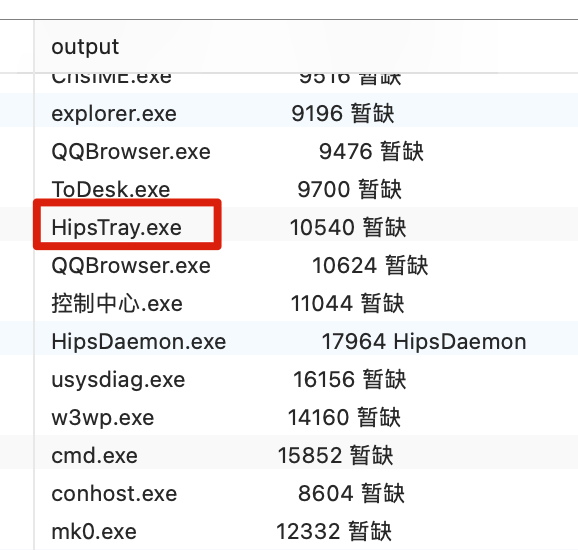
Task: Click the value 12332 暂缺
Action: 334,531
